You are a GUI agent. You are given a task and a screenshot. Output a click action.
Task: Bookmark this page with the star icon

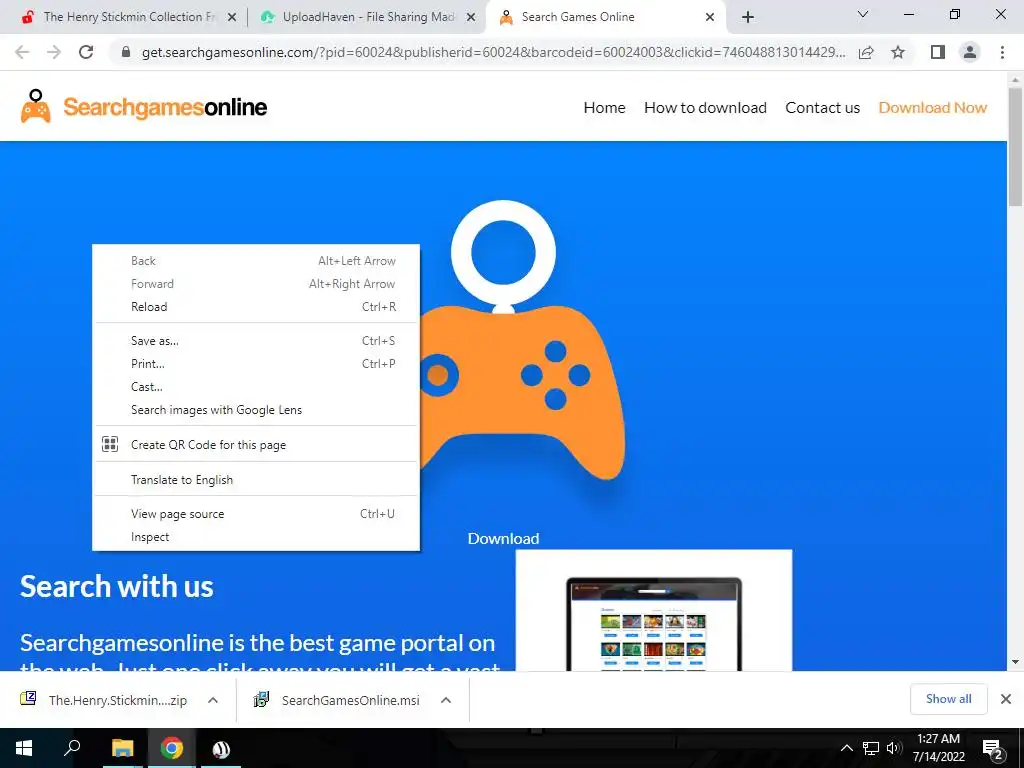(x=898, y=52)
